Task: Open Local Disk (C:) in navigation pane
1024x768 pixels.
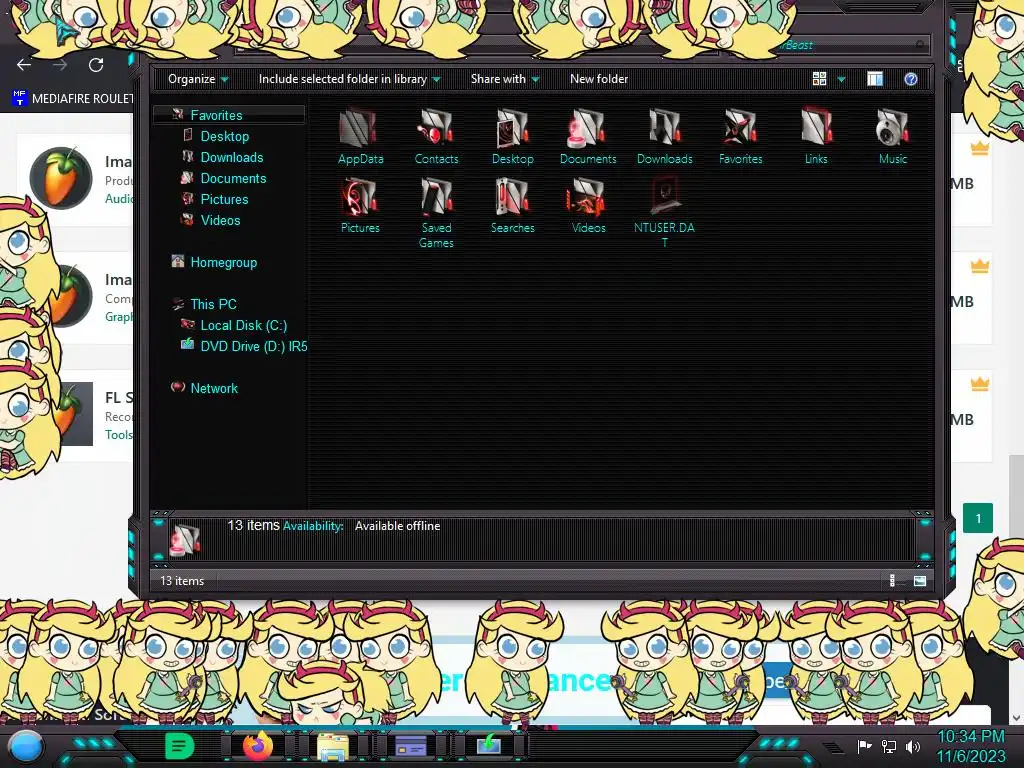Action: [x=244, y=325]
